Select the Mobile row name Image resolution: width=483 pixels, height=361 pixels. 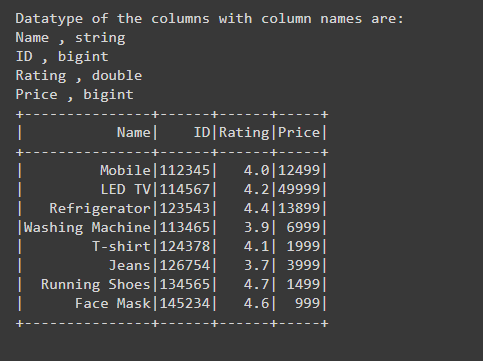coord(125,171)
